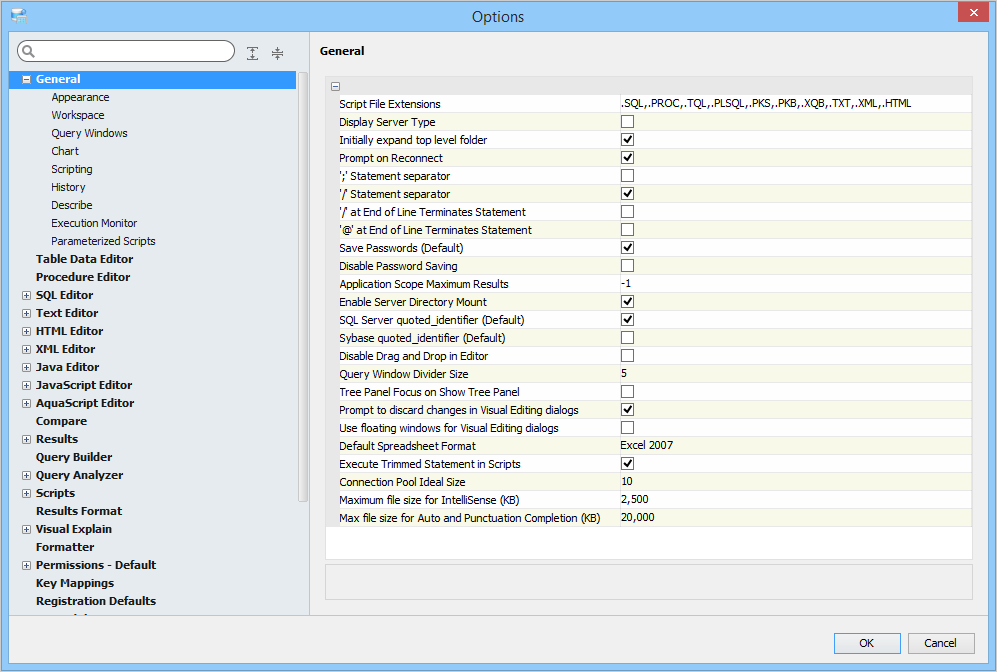Click the Cancel button
The width and height of the screenshot is (997, 672).
940,643
